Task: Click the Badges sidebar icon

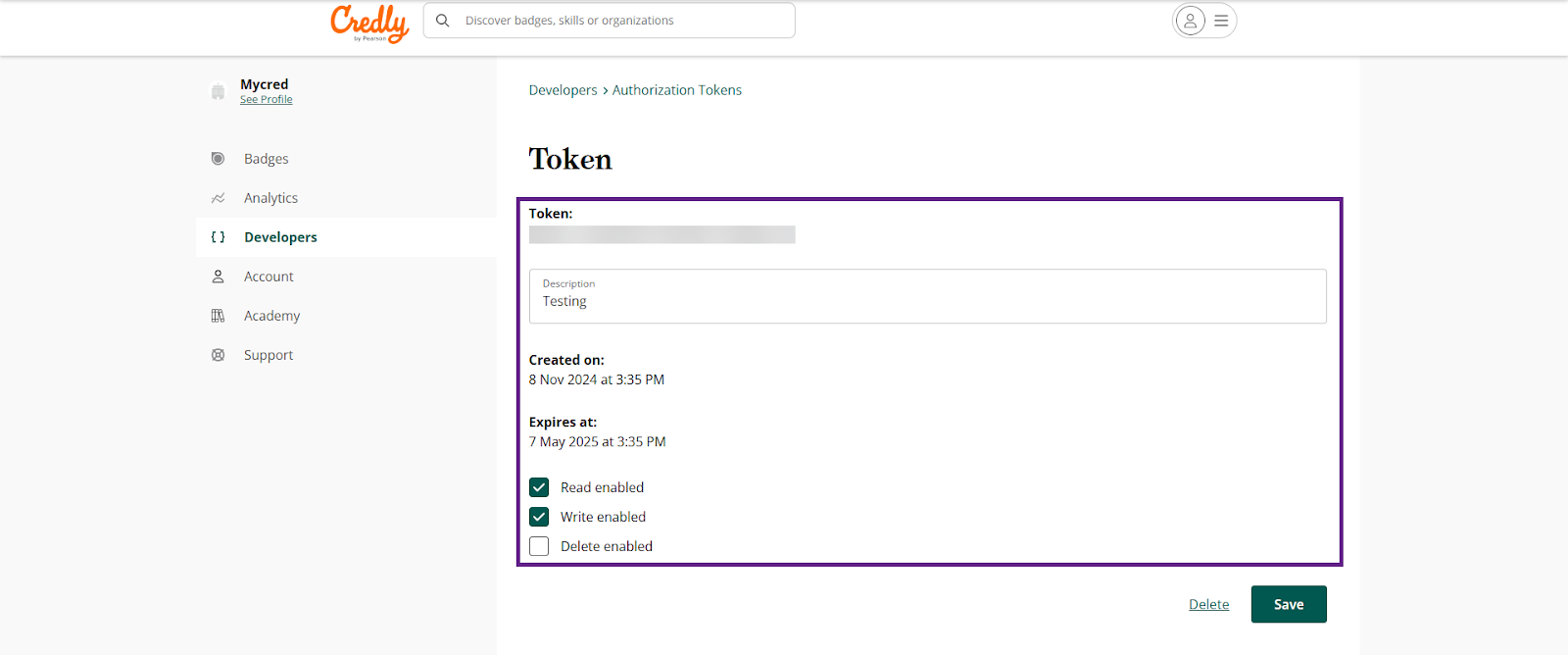Action: click(218, 159)
